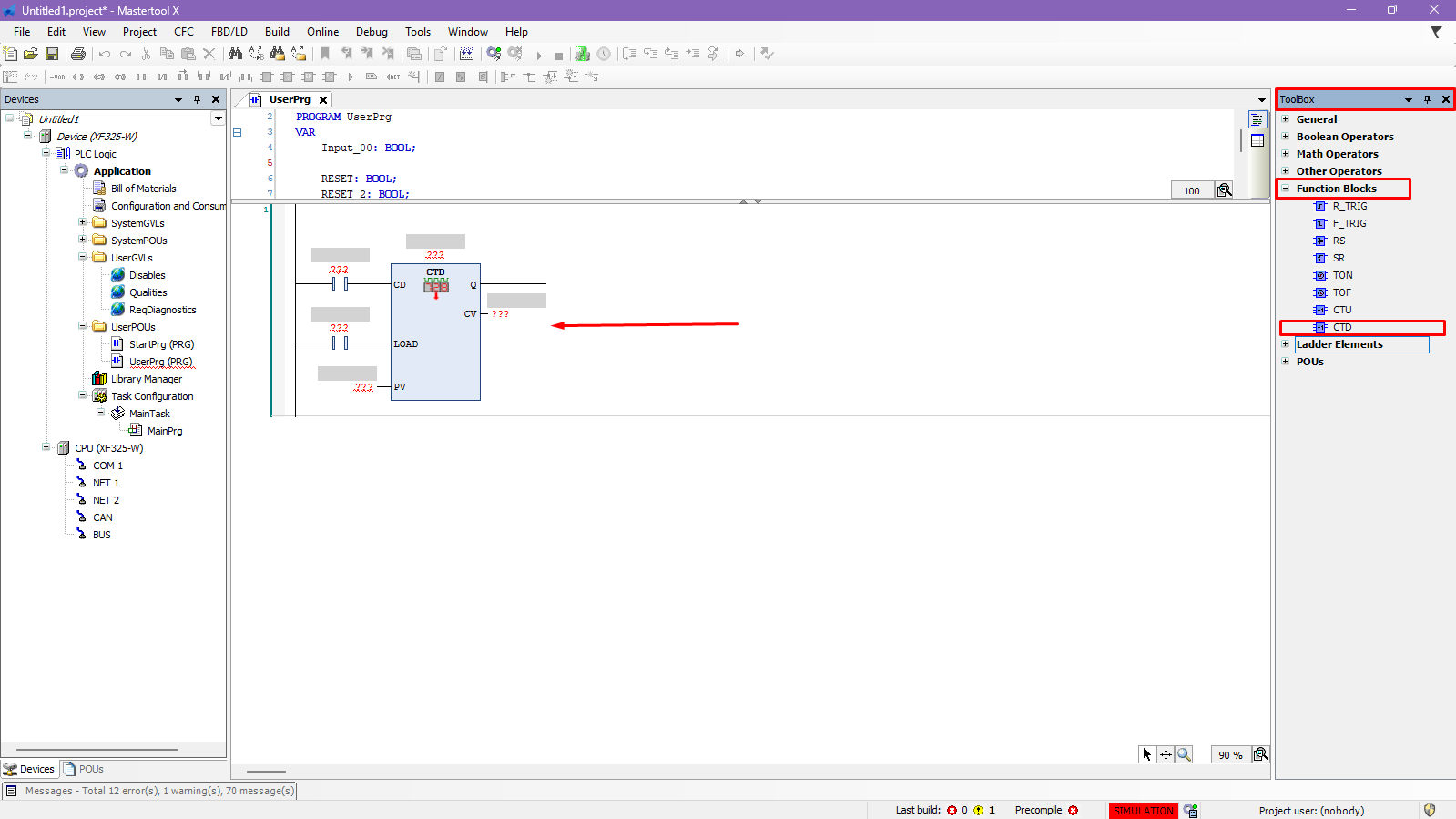
Task: Open StartPrg (PRG) in the device tree
Action: point(161,344)
